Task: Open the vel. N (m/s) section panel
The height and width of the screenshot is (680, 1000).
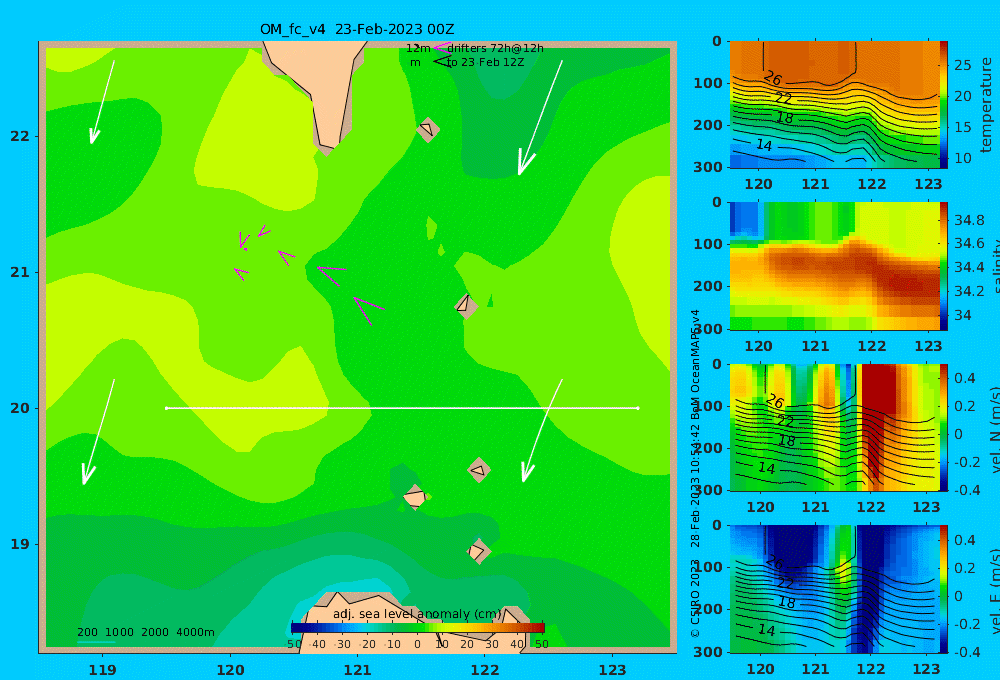Action: (x=834, y=427)
